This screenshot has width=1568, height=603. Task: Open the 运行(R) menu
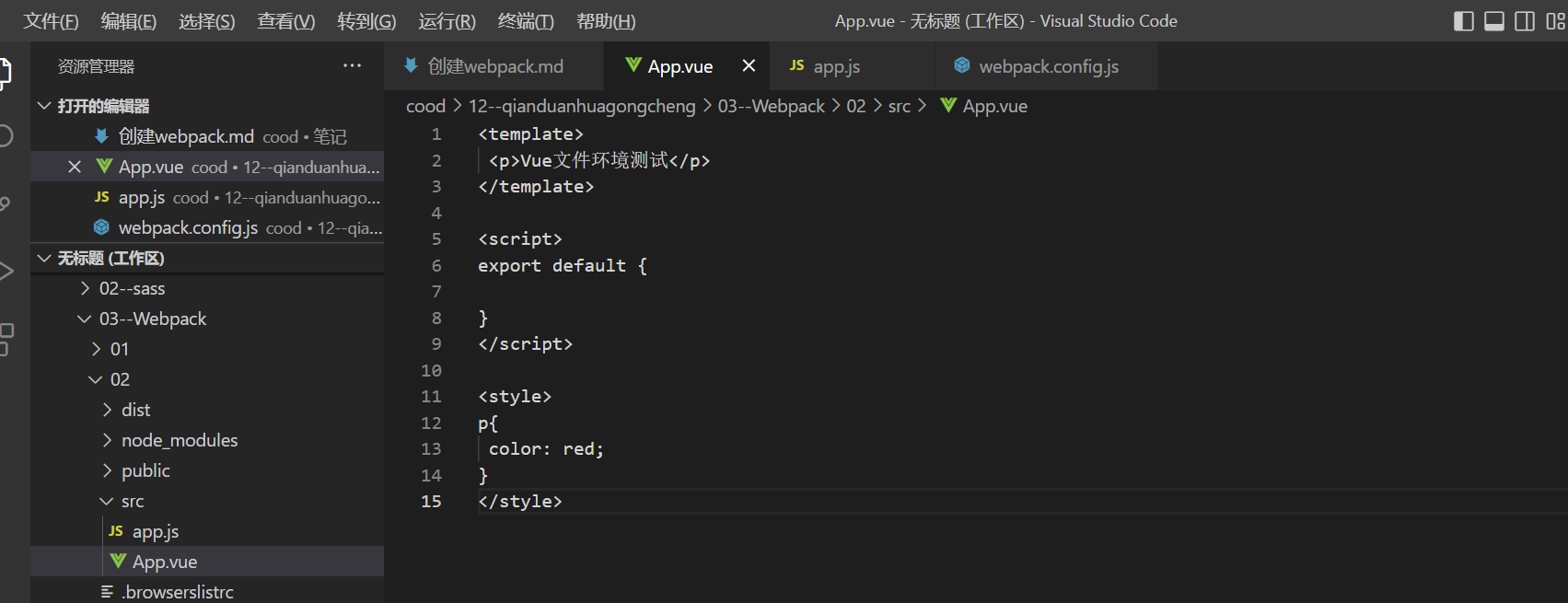(x=447, y=21)
